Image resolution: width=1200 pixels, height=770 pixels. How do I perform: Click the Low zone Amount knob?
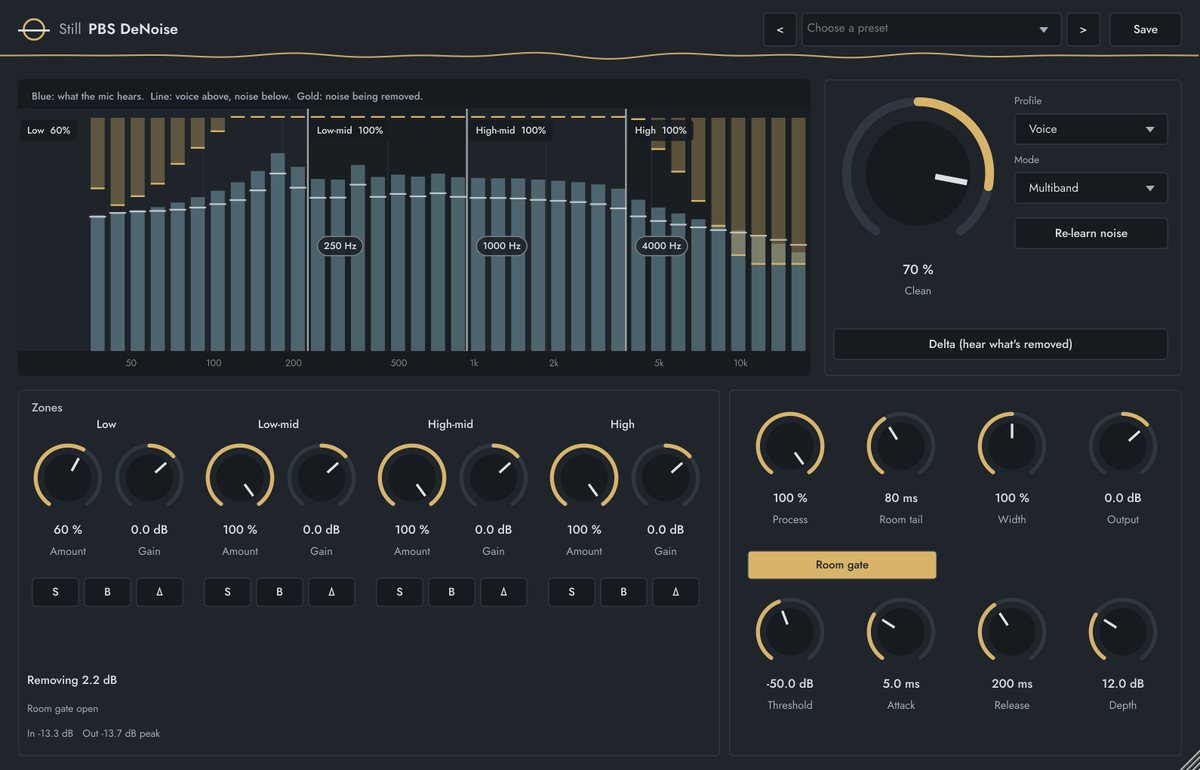[68, 477]
